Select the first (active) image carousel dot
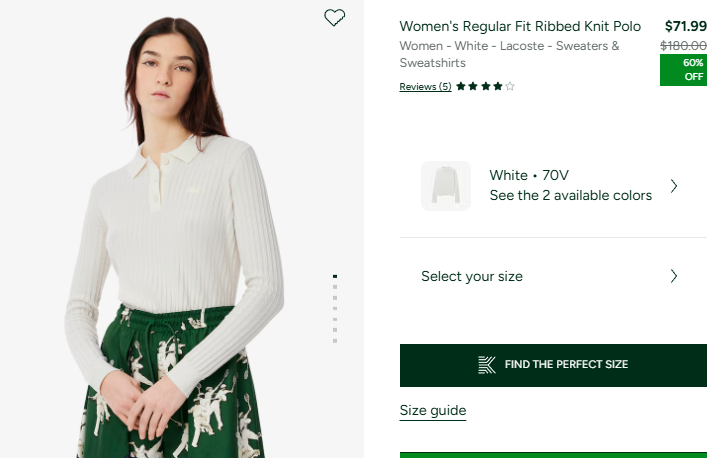This screenshot has height=458, width=714. [x=335, y=276]
